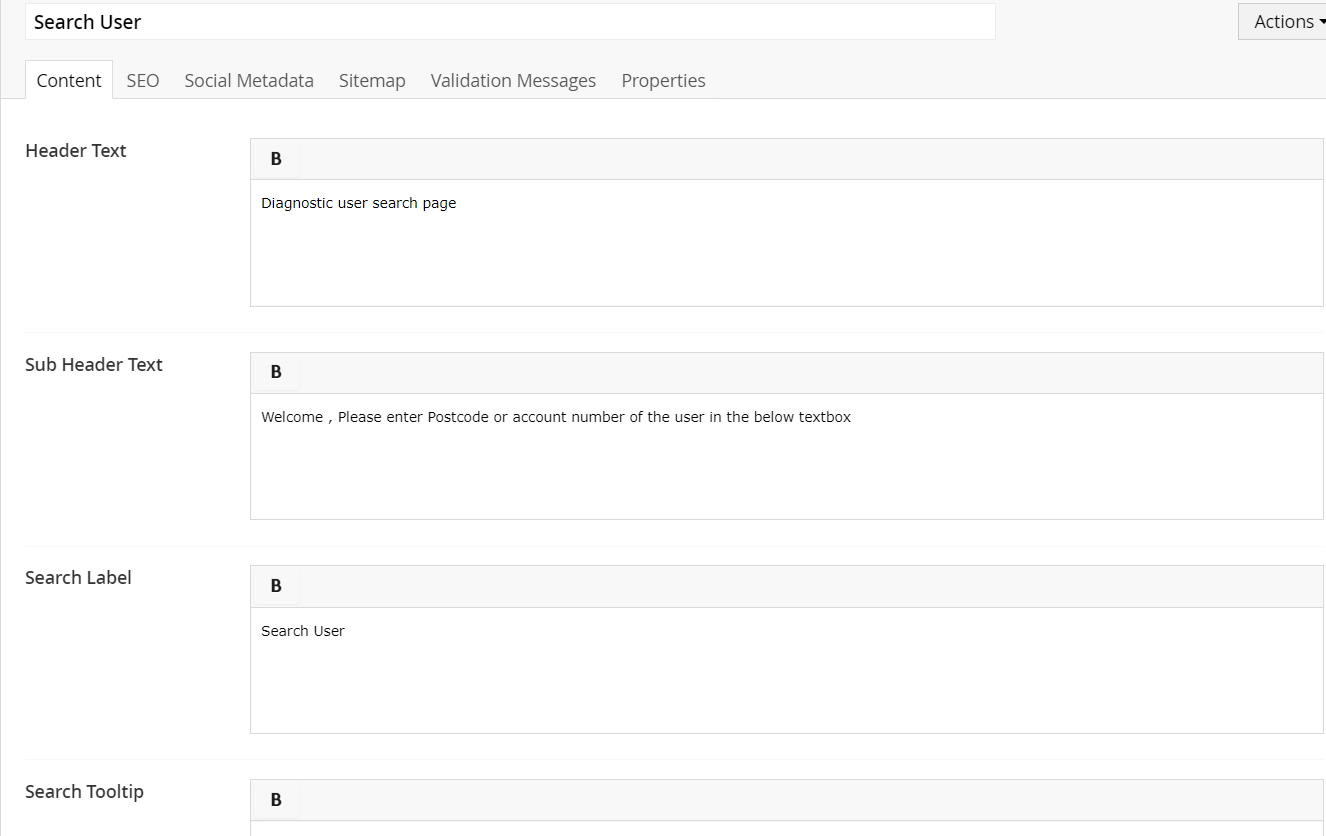
Task: Toggle bold in Sub Header Text editor
Action: pyautogui.click(x=276, y=372)
